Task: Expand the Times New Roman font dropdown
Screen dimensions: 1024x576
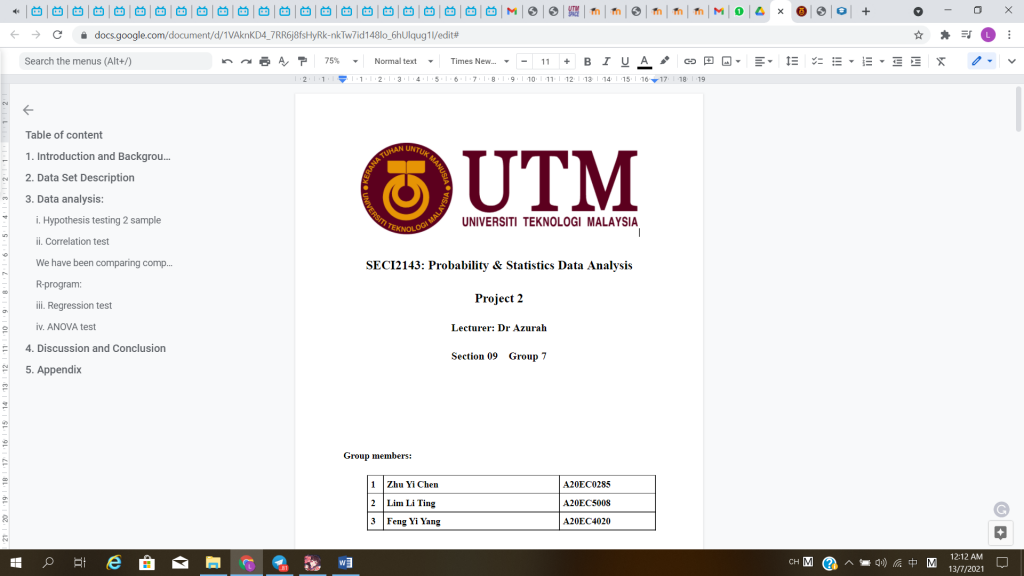Action: click(479, 61)
